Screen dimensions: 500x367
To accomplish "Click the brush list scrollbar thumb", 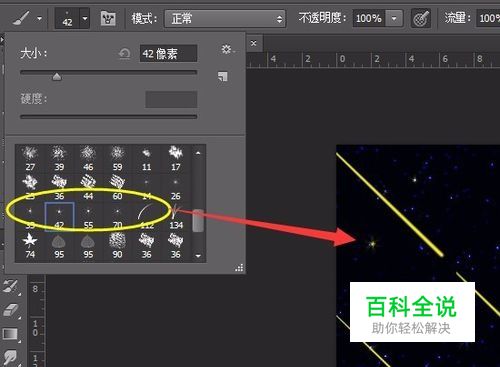I will click(x=198, y=220).
